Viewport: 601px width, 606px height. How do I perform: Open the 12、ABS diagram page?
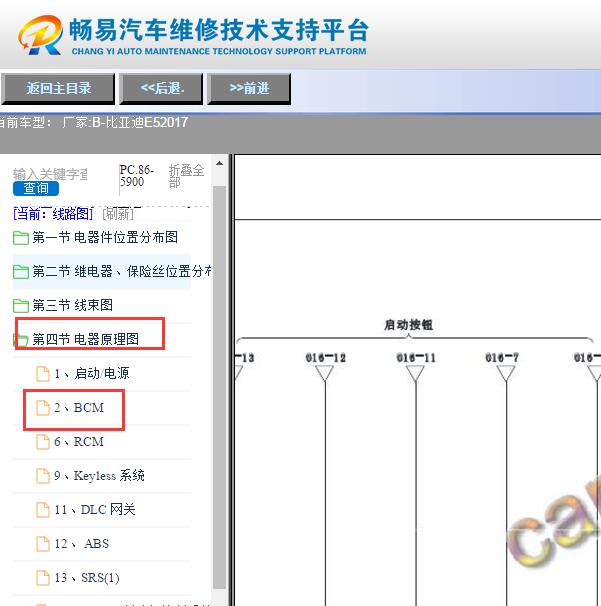point(82,543)
